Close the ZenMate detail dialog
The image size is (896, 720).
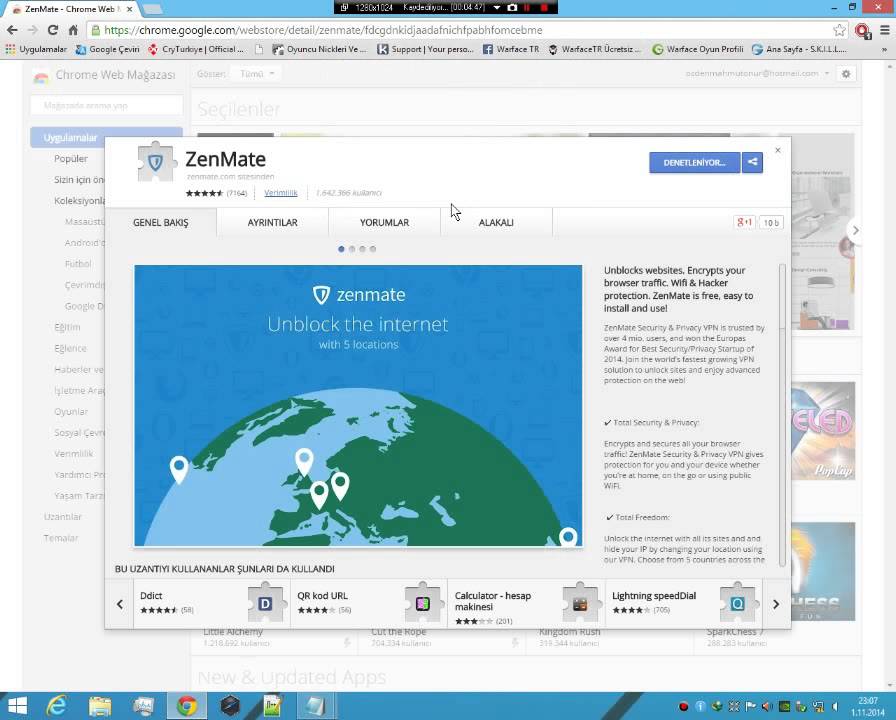pos(778,150)
